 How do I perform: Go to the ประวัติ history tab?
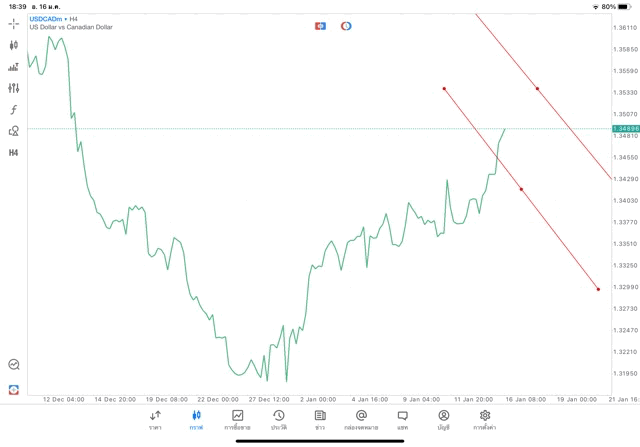[278, 419]
